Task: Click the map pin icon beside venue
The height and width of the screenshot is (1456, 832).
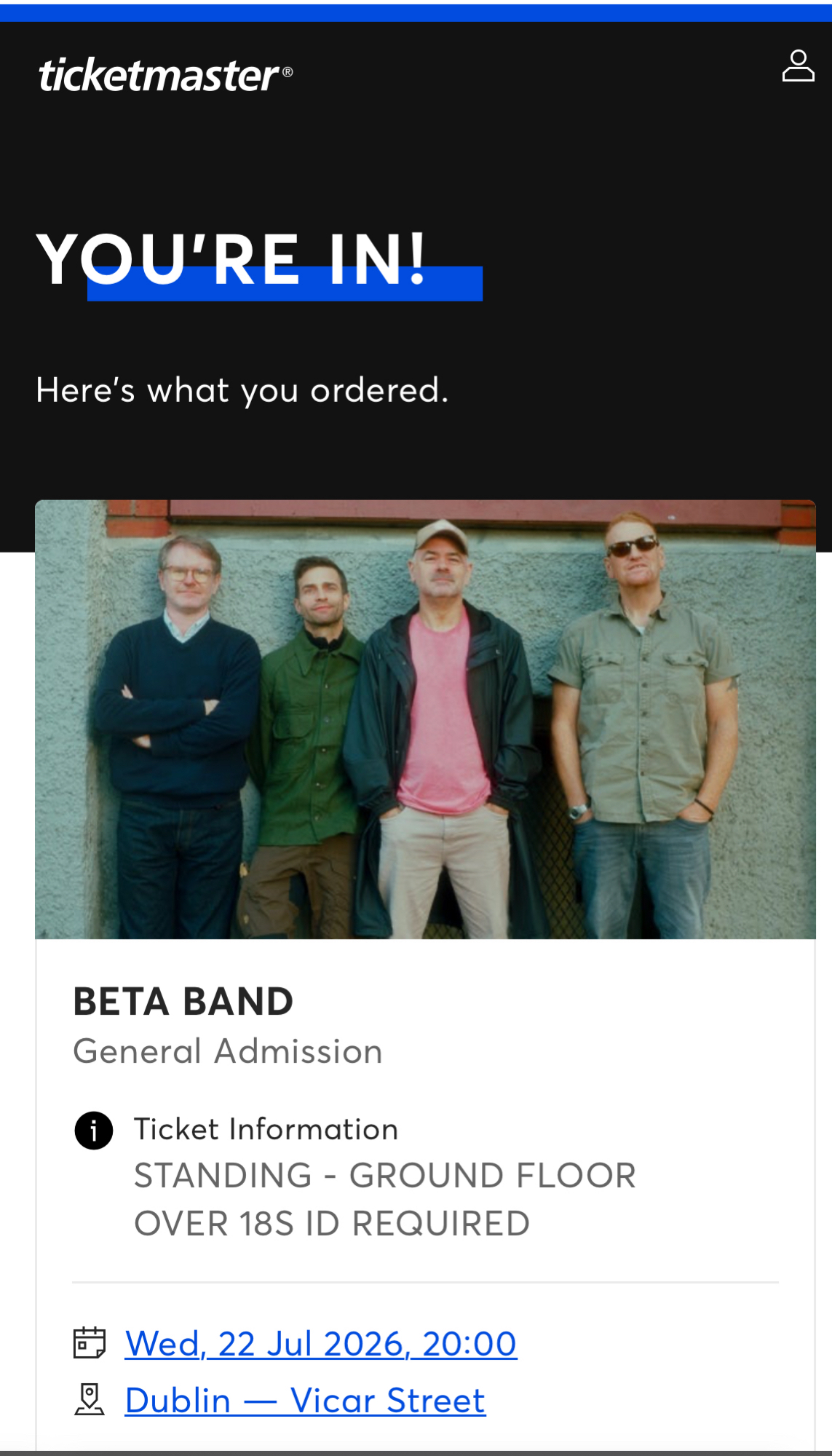Action: (x=90, y=1400)
